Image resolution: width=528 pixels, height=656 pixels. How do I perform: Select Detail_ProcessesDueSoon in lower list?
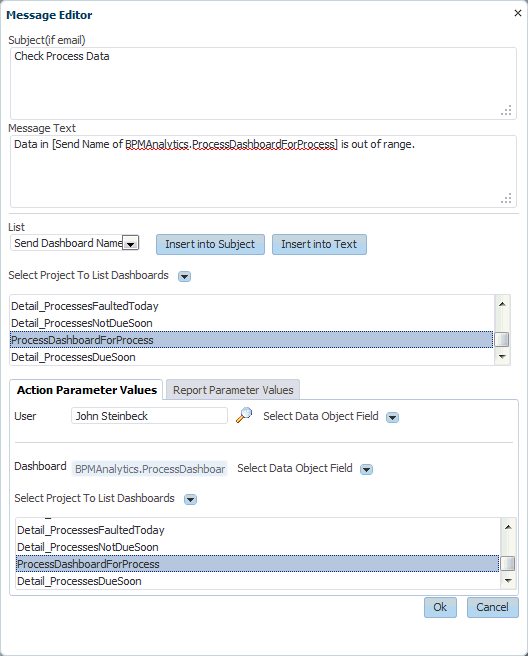tap(257, 581)
